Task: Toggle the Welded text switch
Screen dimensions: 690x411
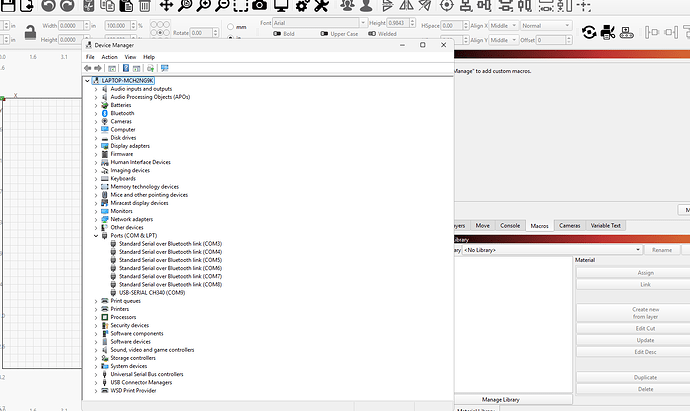Action: [372, 33]
